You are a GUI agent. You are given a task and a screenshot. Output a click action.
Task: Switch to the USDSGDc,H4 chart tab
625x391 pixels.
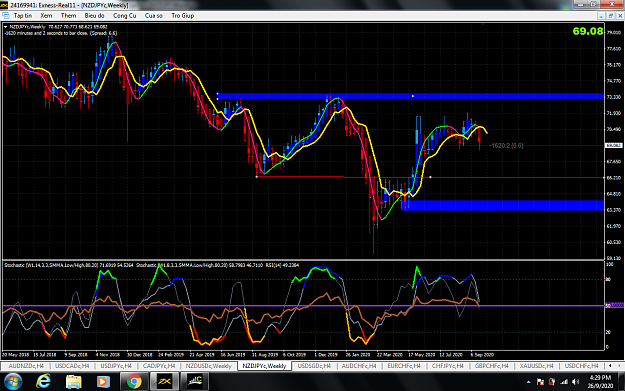(314, 366)
